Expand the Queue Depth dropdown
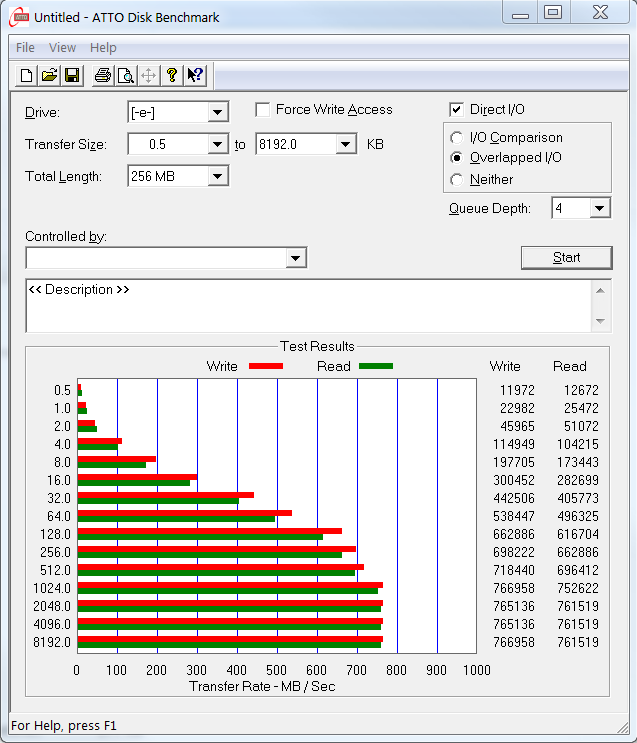This screenshot has width=637, height=743. point(599,209)
